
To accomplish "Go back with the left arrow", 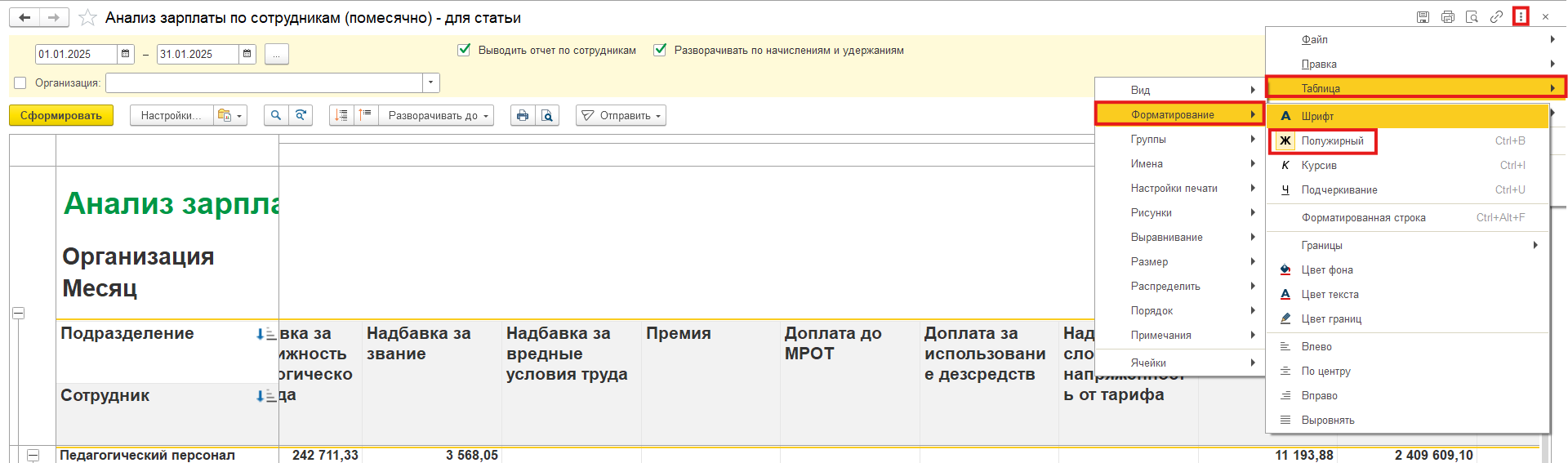I will click(x=24, y=17).
